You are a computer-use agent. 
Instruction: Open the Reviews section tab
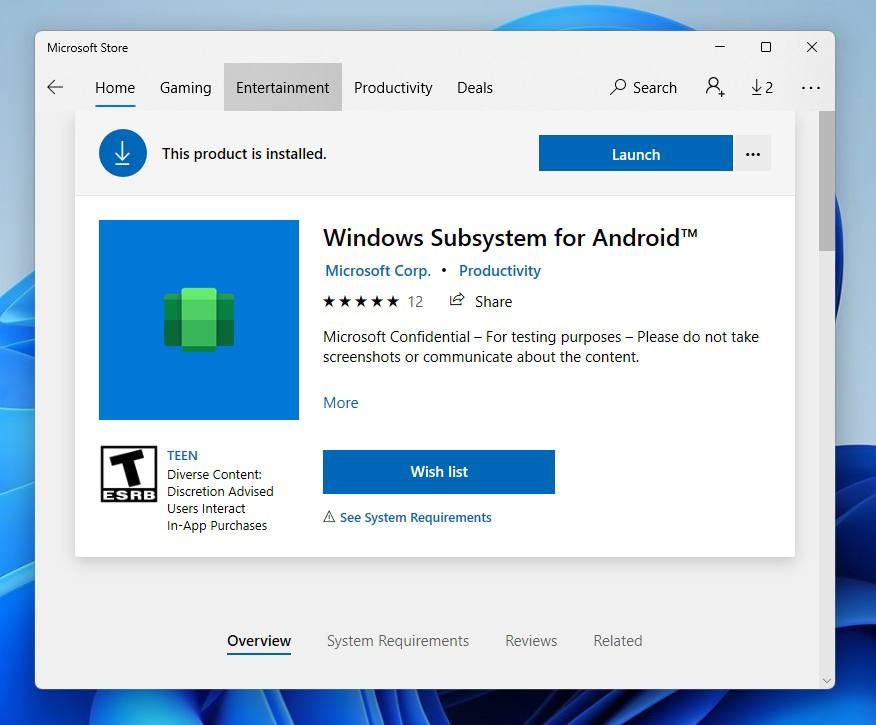(x=531, y=641)
